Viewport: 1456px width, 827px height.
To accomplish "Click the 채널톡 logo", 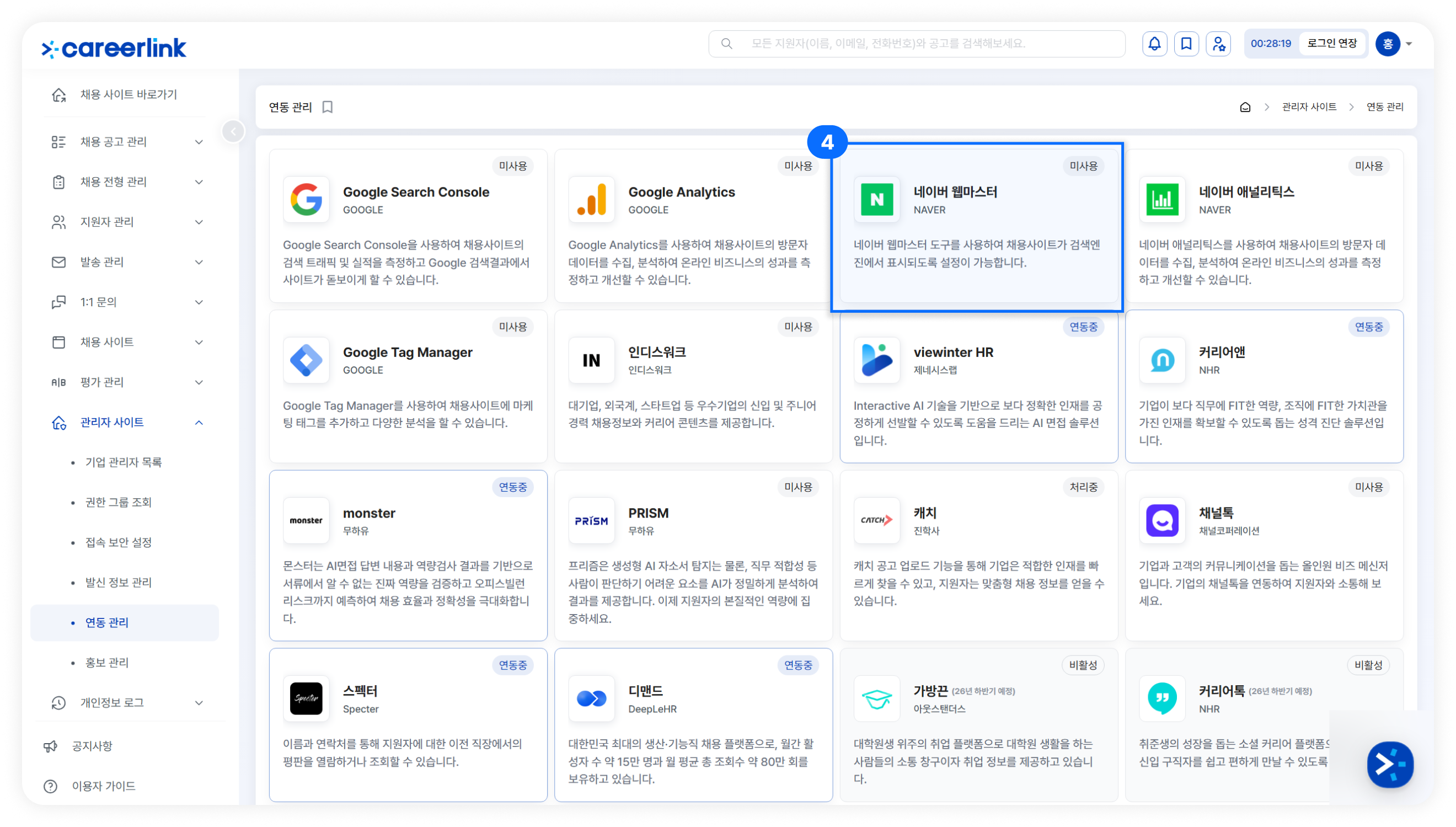I will pos(1162,521).
